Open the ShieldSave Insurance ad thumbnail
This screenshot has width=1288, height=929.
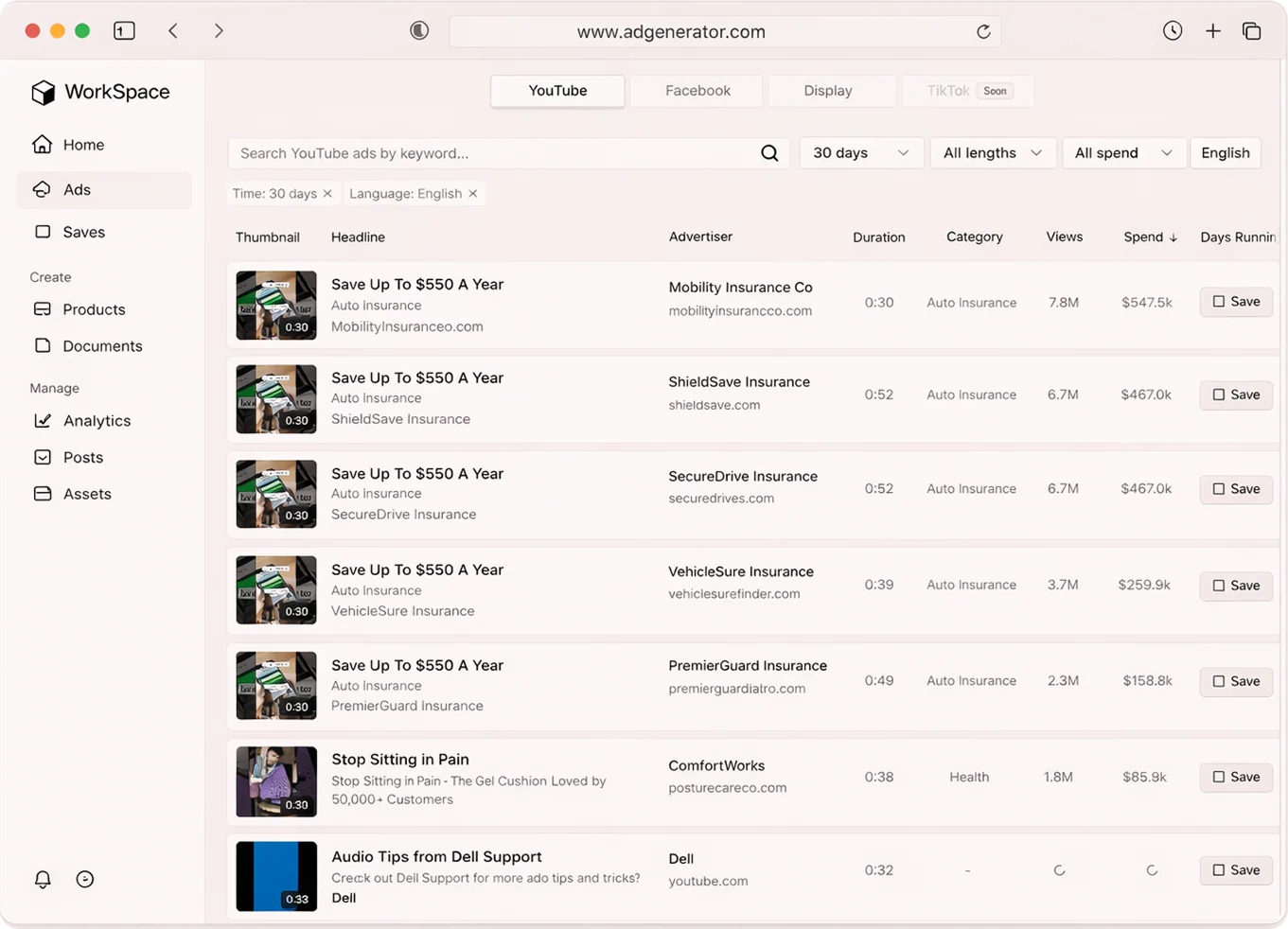coord(276,399)
